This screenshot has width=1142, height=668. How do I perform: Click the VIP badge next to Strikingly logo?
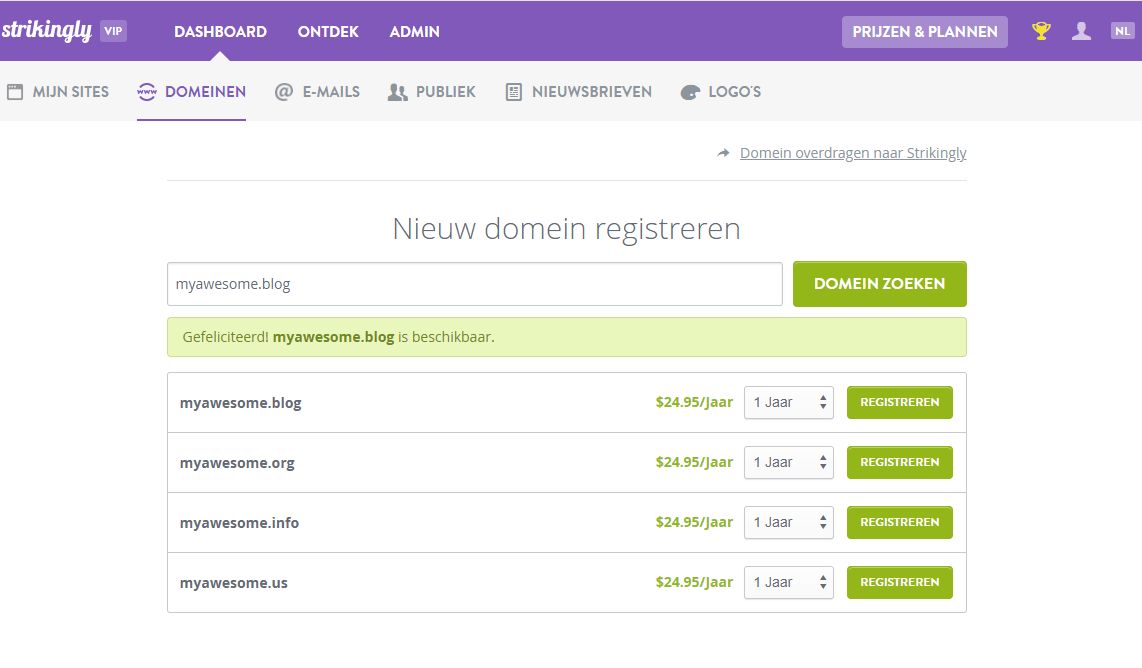click(x=113, y=31)
